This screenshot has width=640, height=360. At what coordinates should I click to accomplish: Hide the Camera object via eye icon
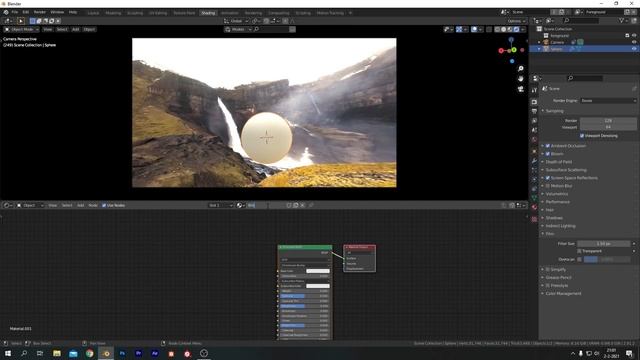(634, 42)
